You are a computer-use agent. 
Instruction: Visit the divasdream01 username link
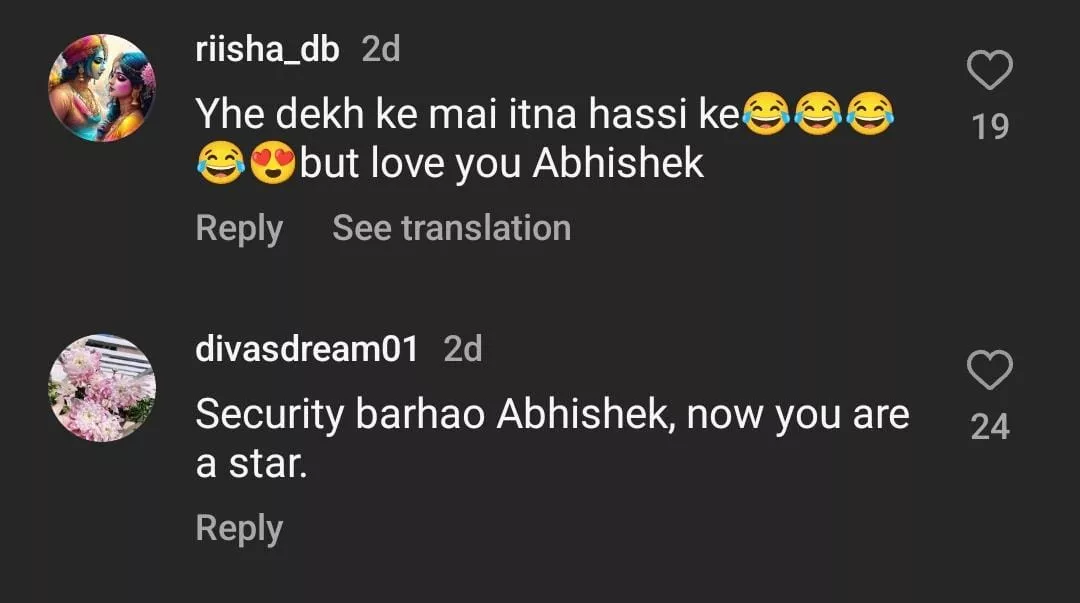point(306,349)
